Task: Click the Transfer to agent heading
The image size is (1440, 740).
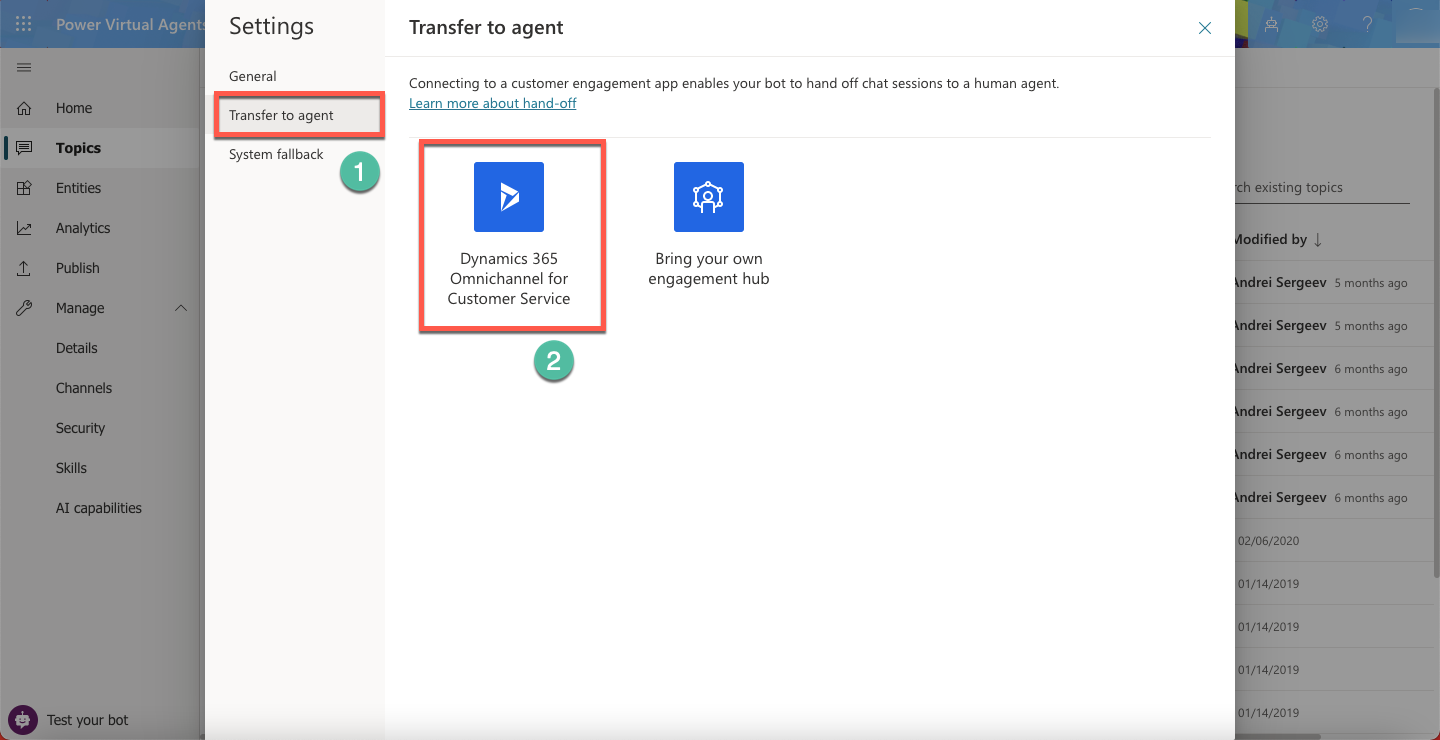Action: click(x=486, y=28)
